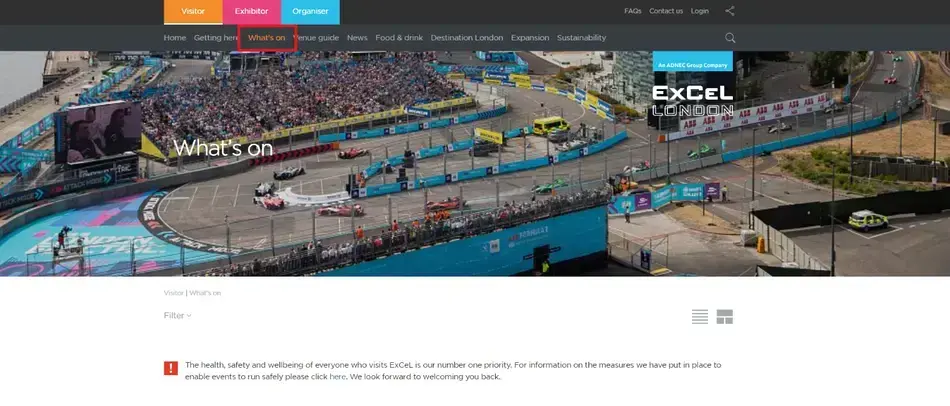Select the pink Exhibitor tab

pyautogui.click(x=251, y=12)
